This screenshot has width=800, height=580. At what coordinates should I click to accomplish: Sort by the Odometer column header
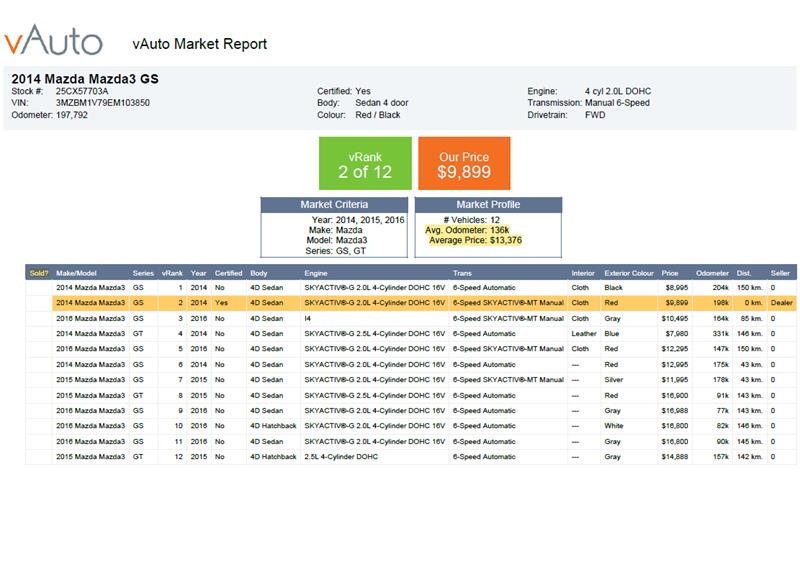tap(712, 273)
